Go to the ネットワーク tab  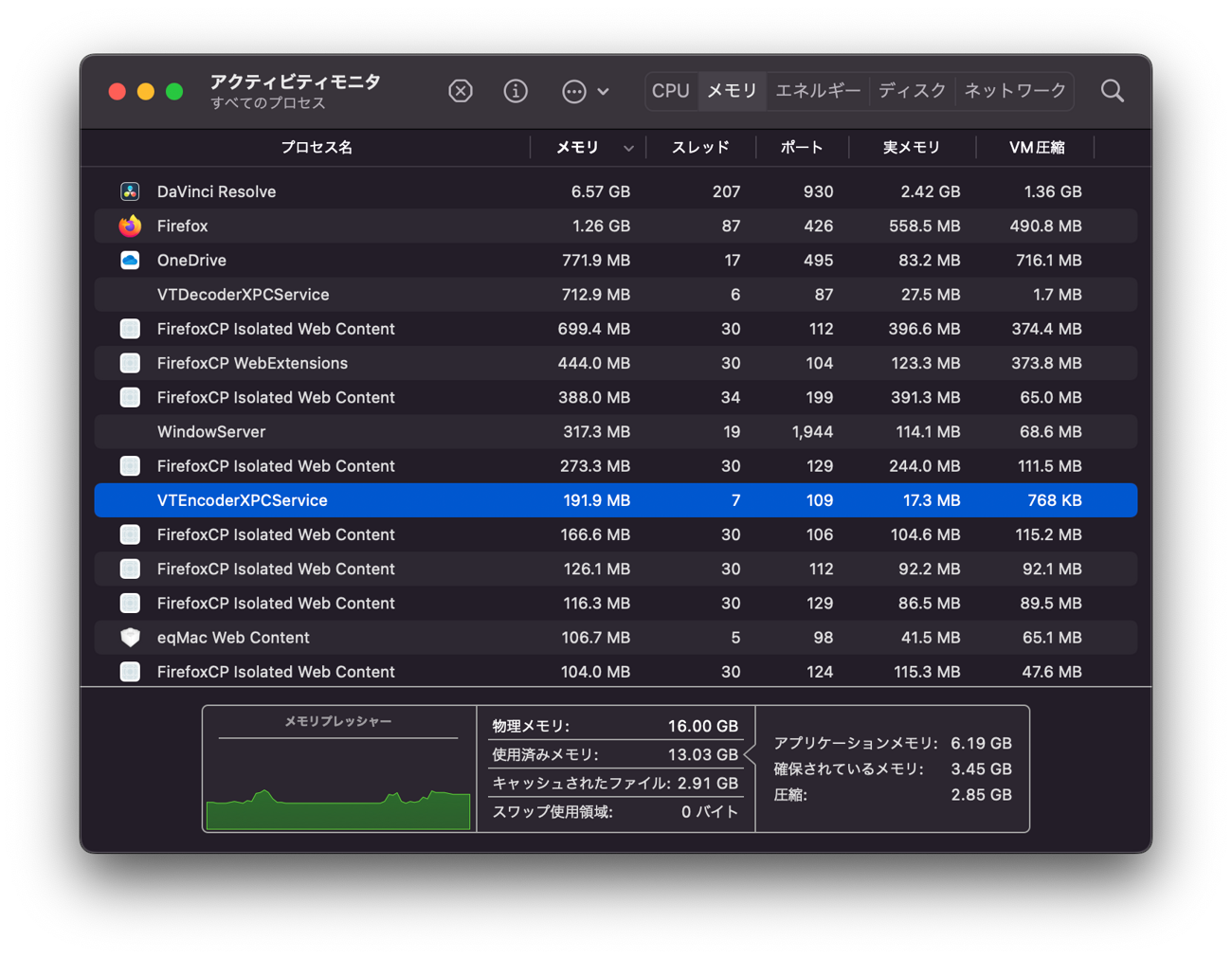pos(1015,91)
